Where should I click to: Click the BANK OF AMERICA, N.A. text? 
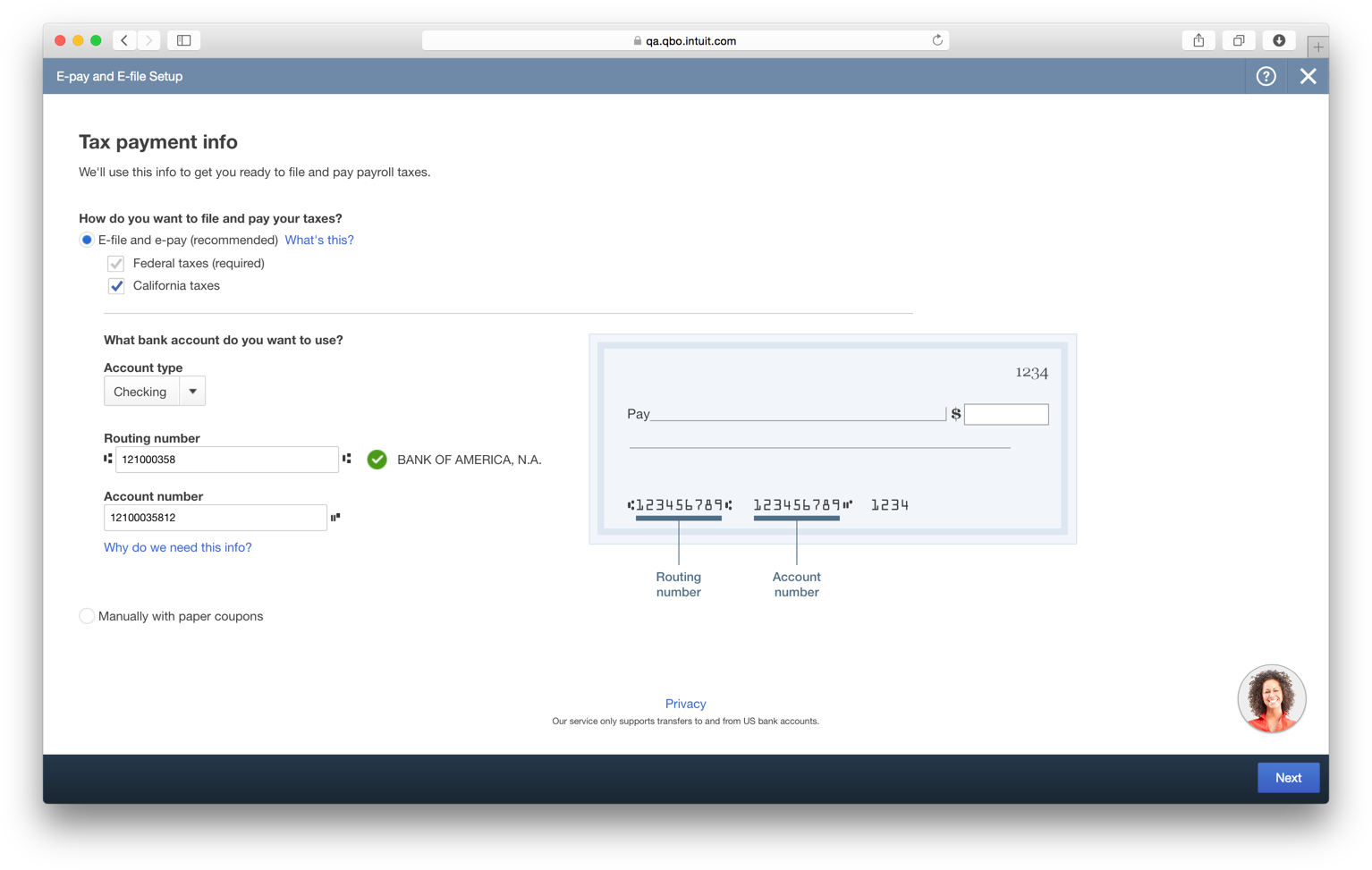470,460
